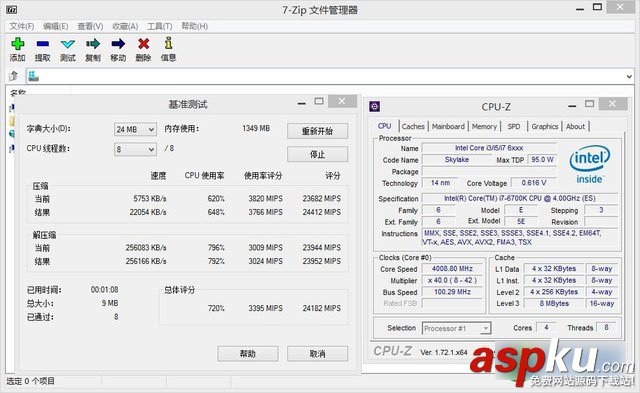Switch to the About tab in CPU-Z

pos(576,127)
